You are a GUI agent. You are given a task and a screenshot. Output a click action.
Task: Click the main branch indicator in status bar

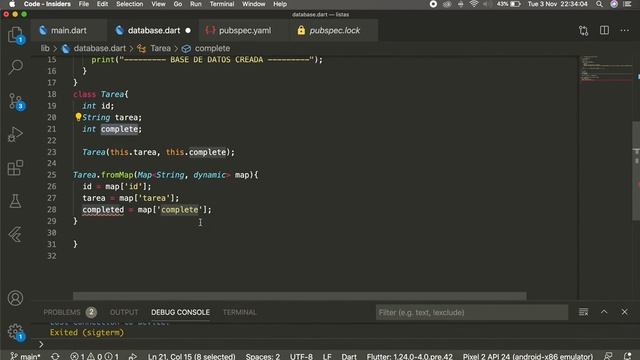coord(25,356)
